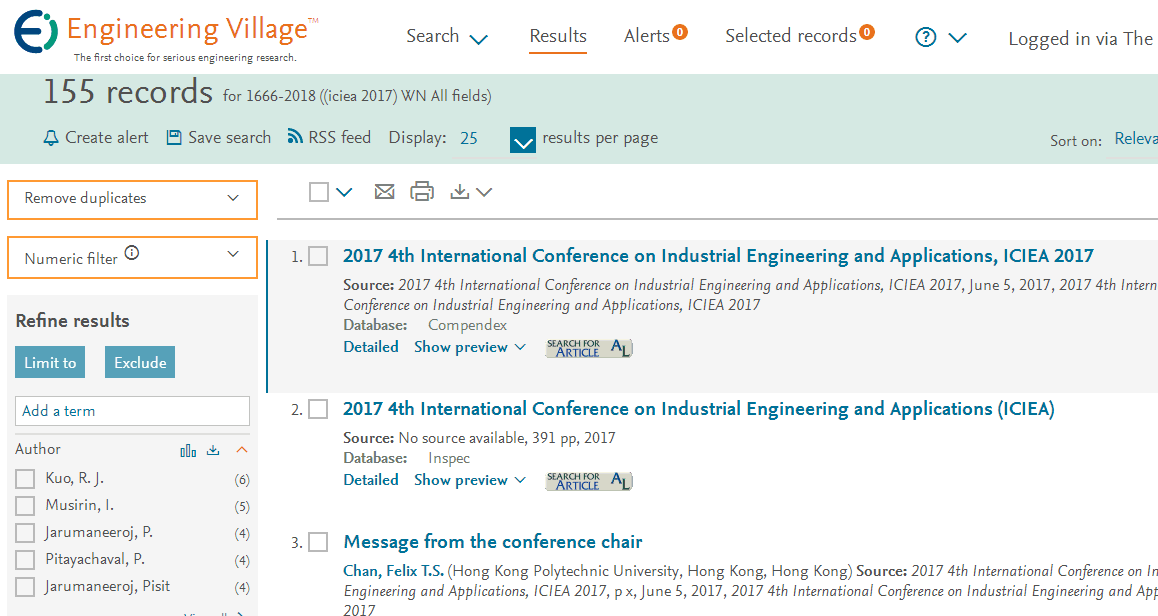Click the 25 display count value

click(469, 139)
